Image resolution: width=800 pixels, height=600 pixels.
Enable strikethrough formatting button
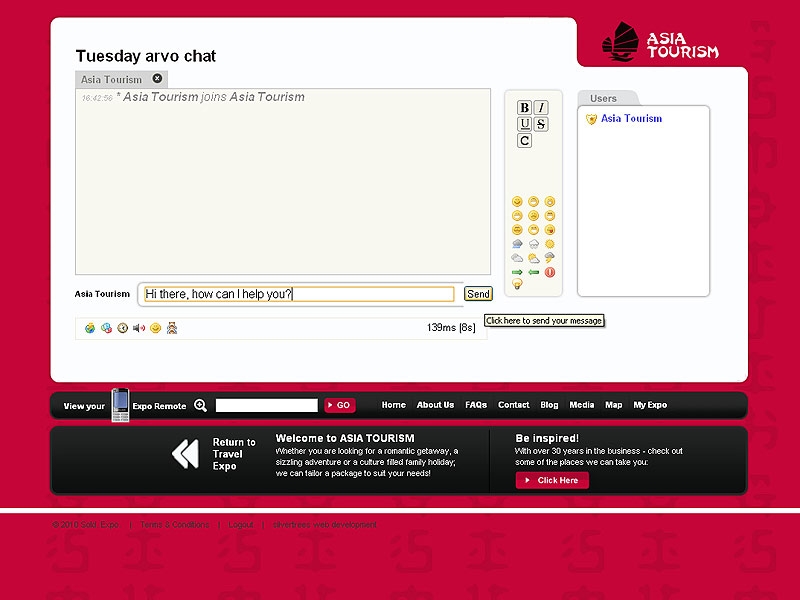click(541, 124)
